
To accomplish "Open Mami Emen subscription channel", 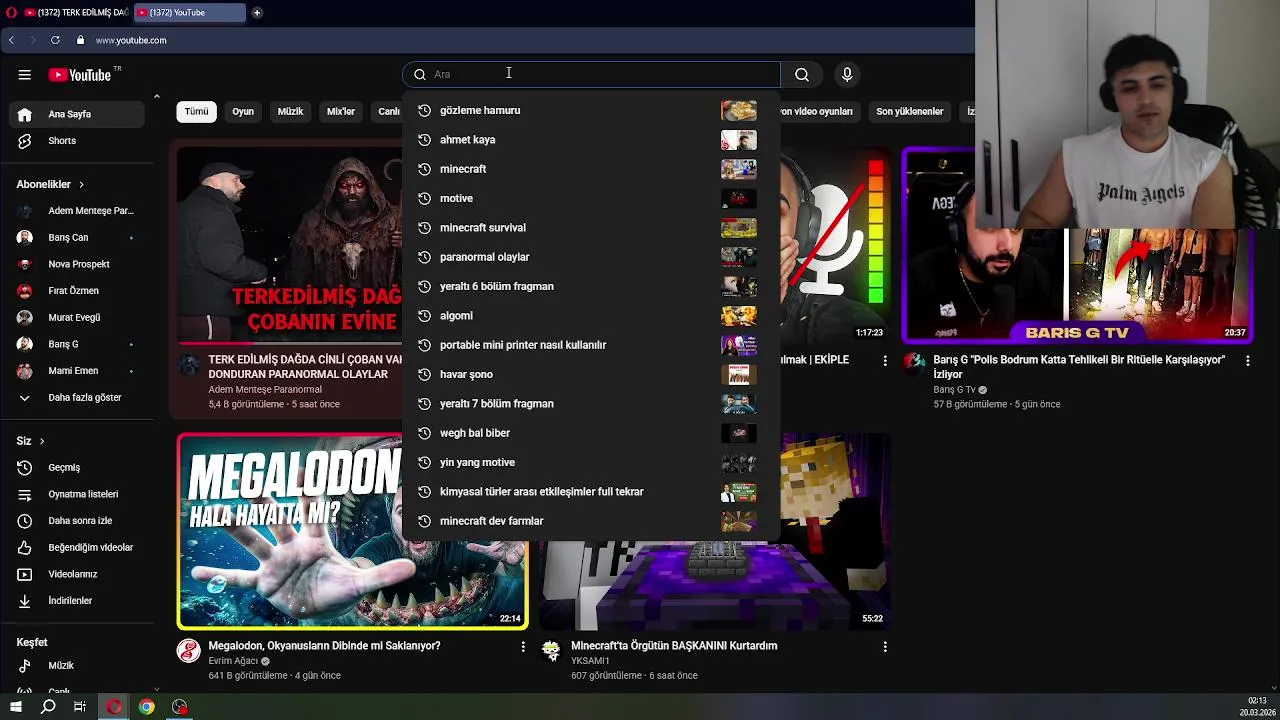I will point(76,371).
